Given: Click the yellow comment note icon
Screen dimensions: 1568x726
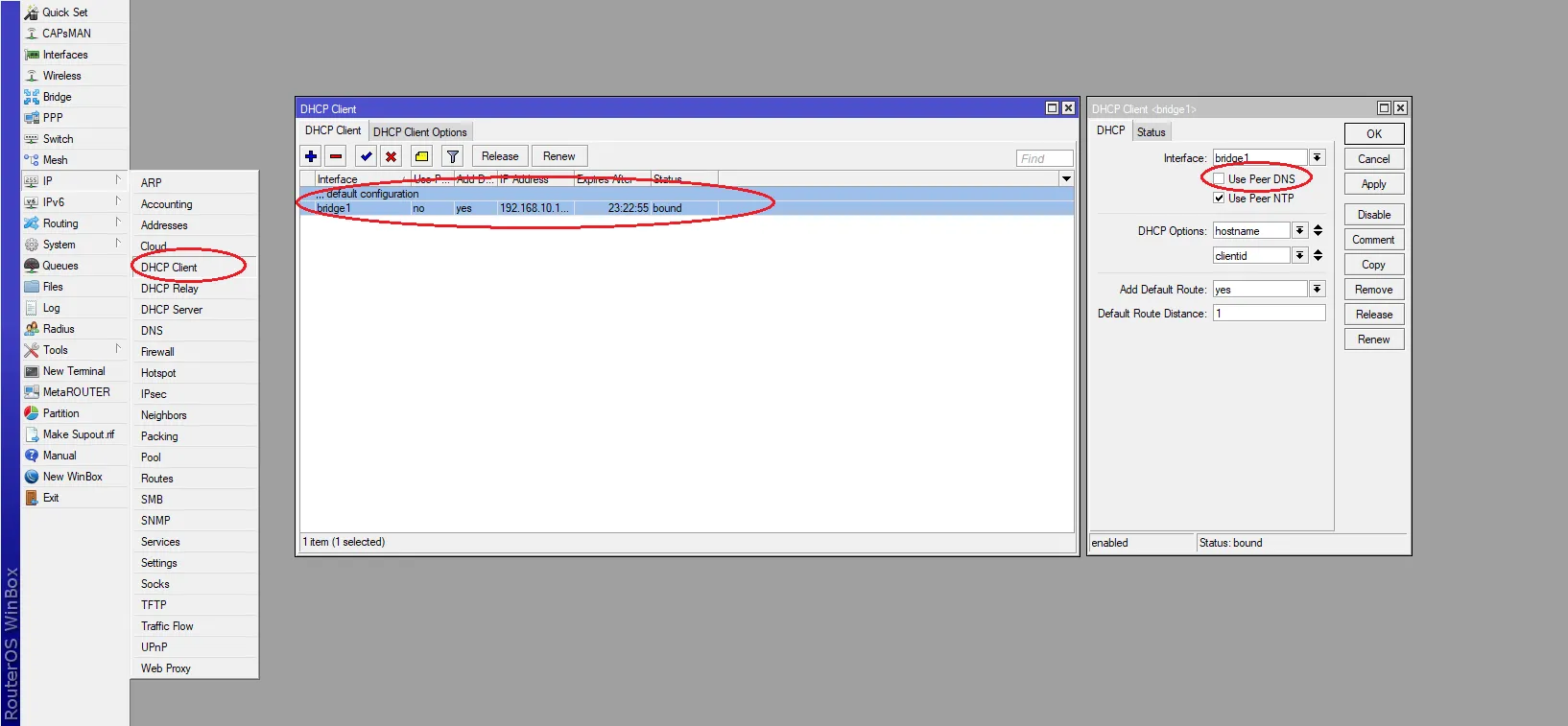Looking at the screenshot, I should click(x=421, y=156).
